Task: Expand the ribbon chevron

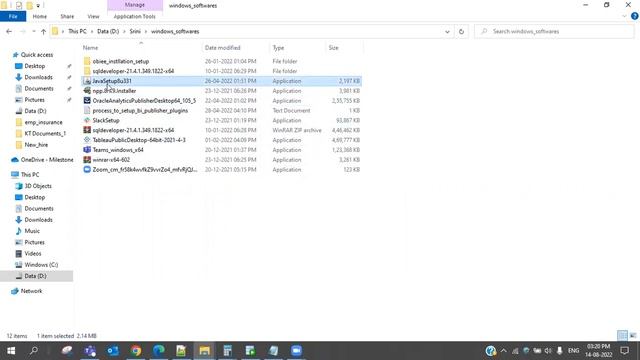Action: tap(624, 16)
